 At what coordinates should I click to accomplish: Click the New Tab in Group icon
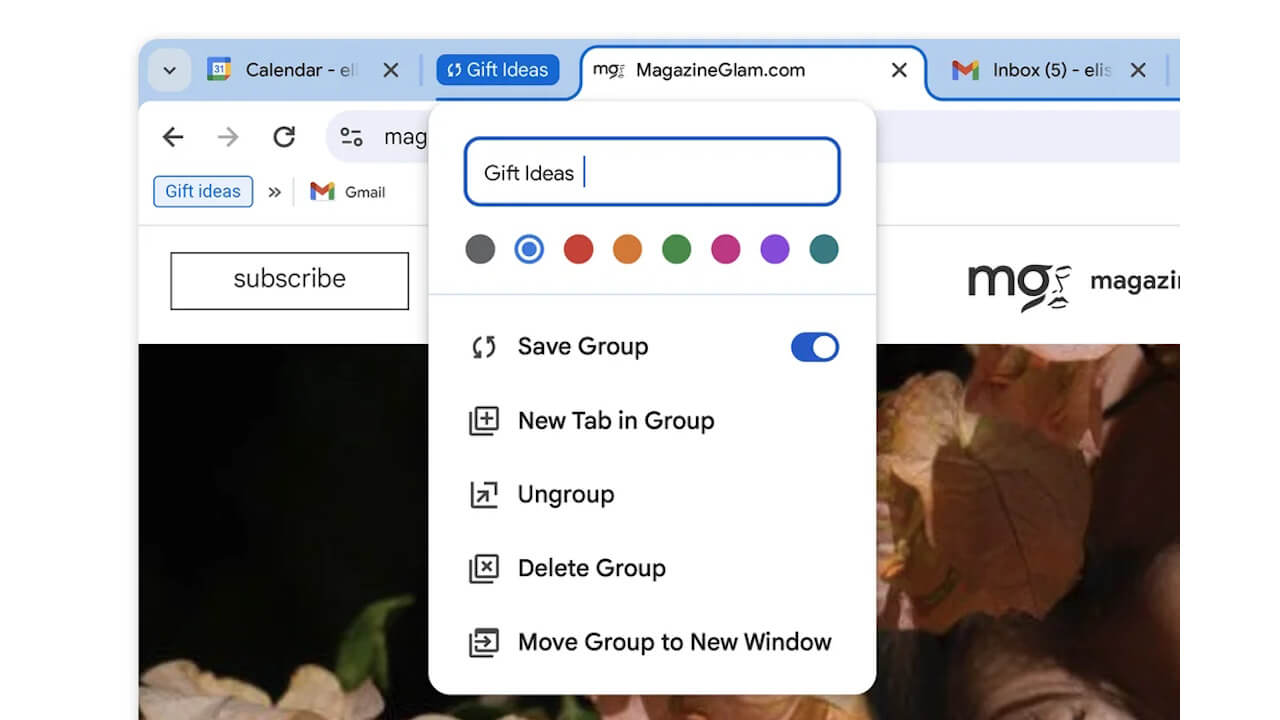pos(484,421)
